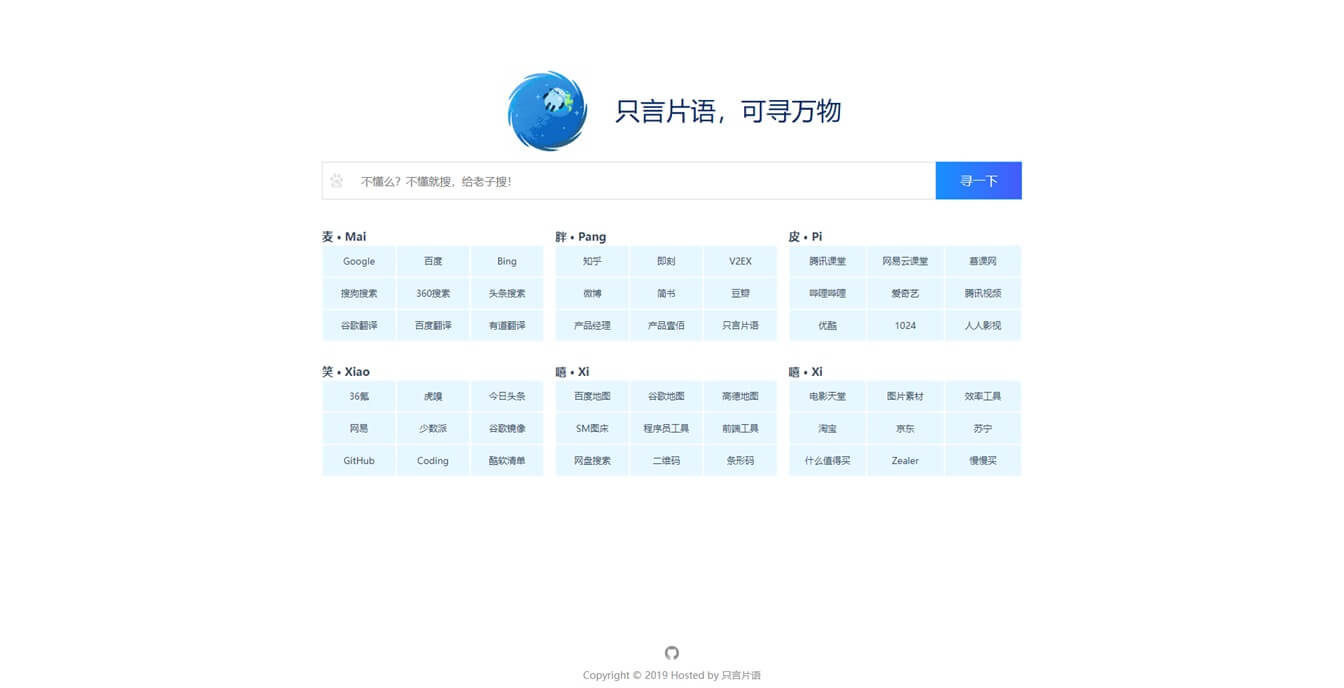The width and height of the screenshot is (1344, 688).
Task: Go to 电影天堂
Action: click(x=827, y=396)
